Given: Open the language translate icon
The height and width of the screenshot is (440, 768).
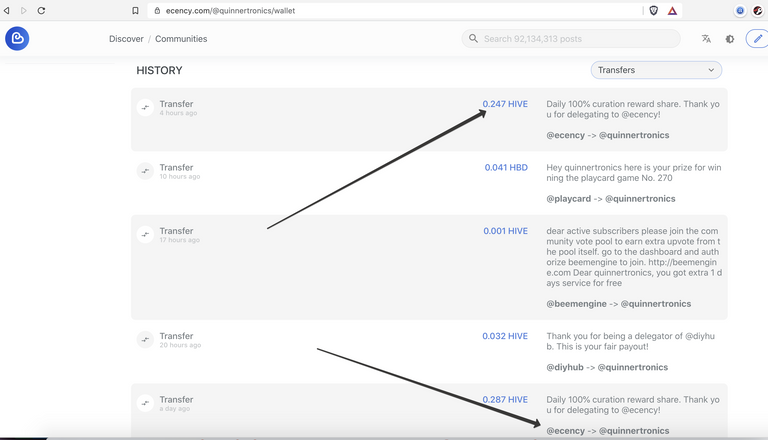Looking at the screenshot, I should tap(706, 39).
